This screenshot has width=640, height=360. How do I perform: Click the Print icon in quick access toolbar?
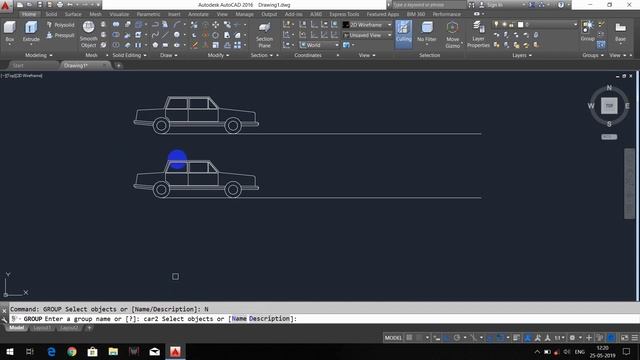60,5
